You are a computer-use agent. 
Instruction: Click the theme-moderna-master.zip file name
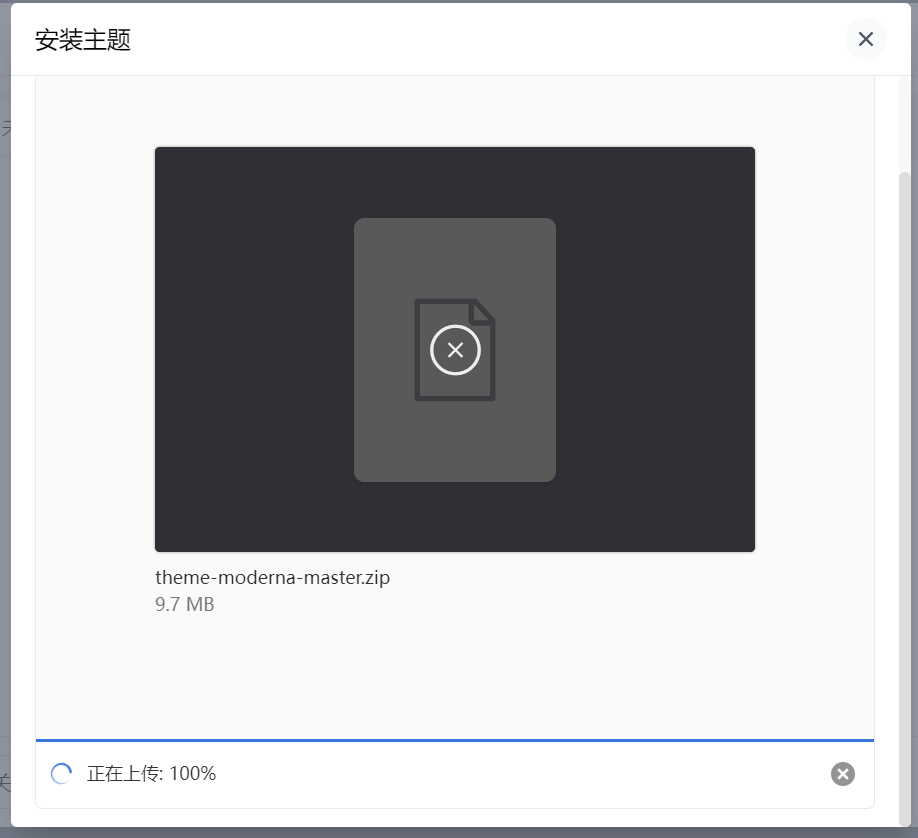pos(272,577)
